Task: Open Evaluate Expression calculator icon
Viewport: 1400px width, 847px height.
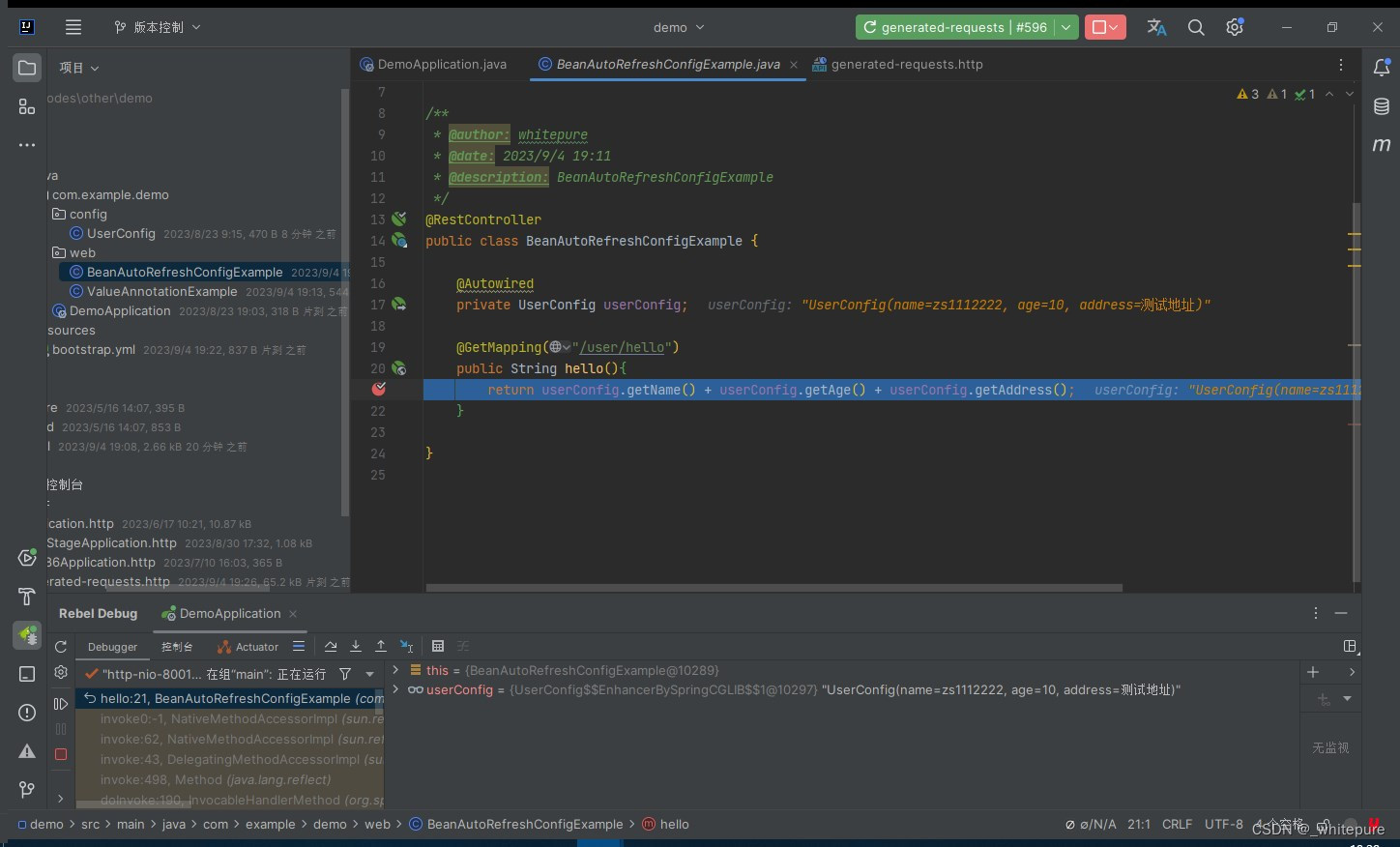Action: point(438,646)
